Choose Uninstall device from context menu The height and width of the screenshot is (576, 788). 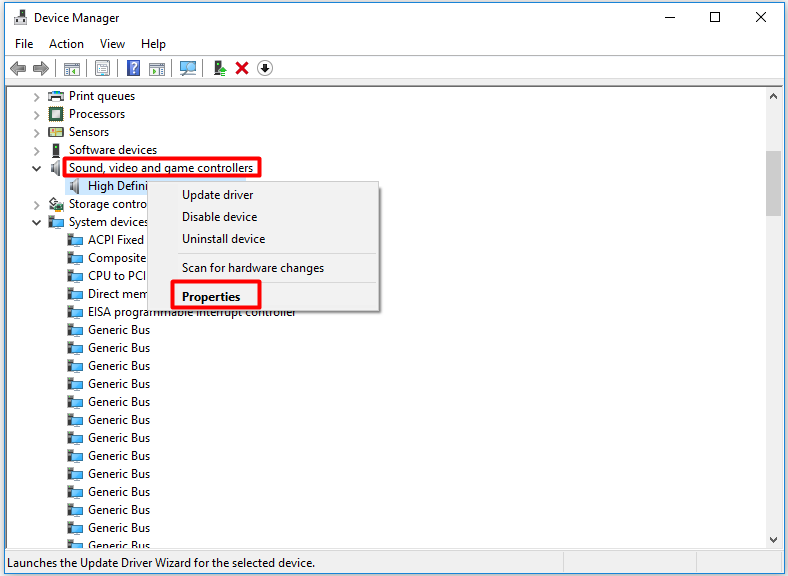tap(263, 239)
